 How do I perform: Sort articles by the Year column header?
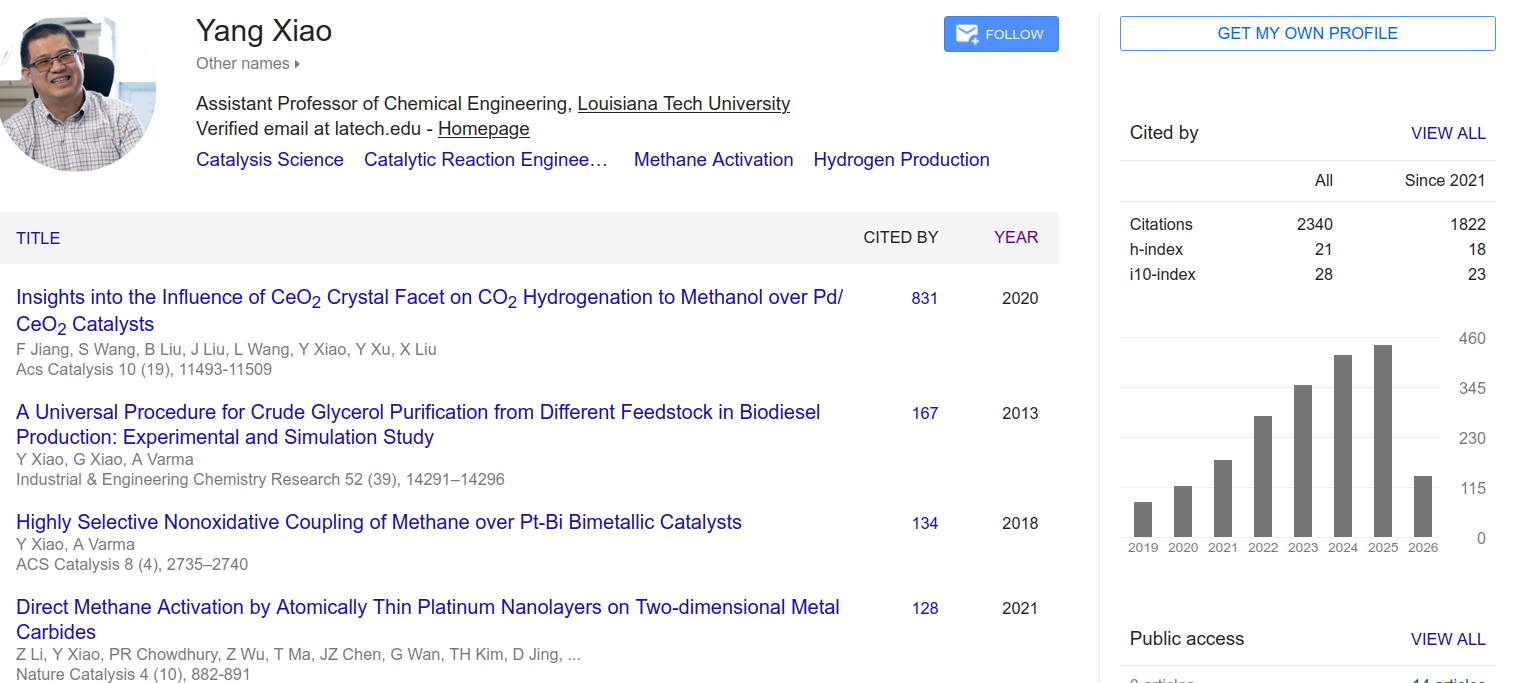1015,238
